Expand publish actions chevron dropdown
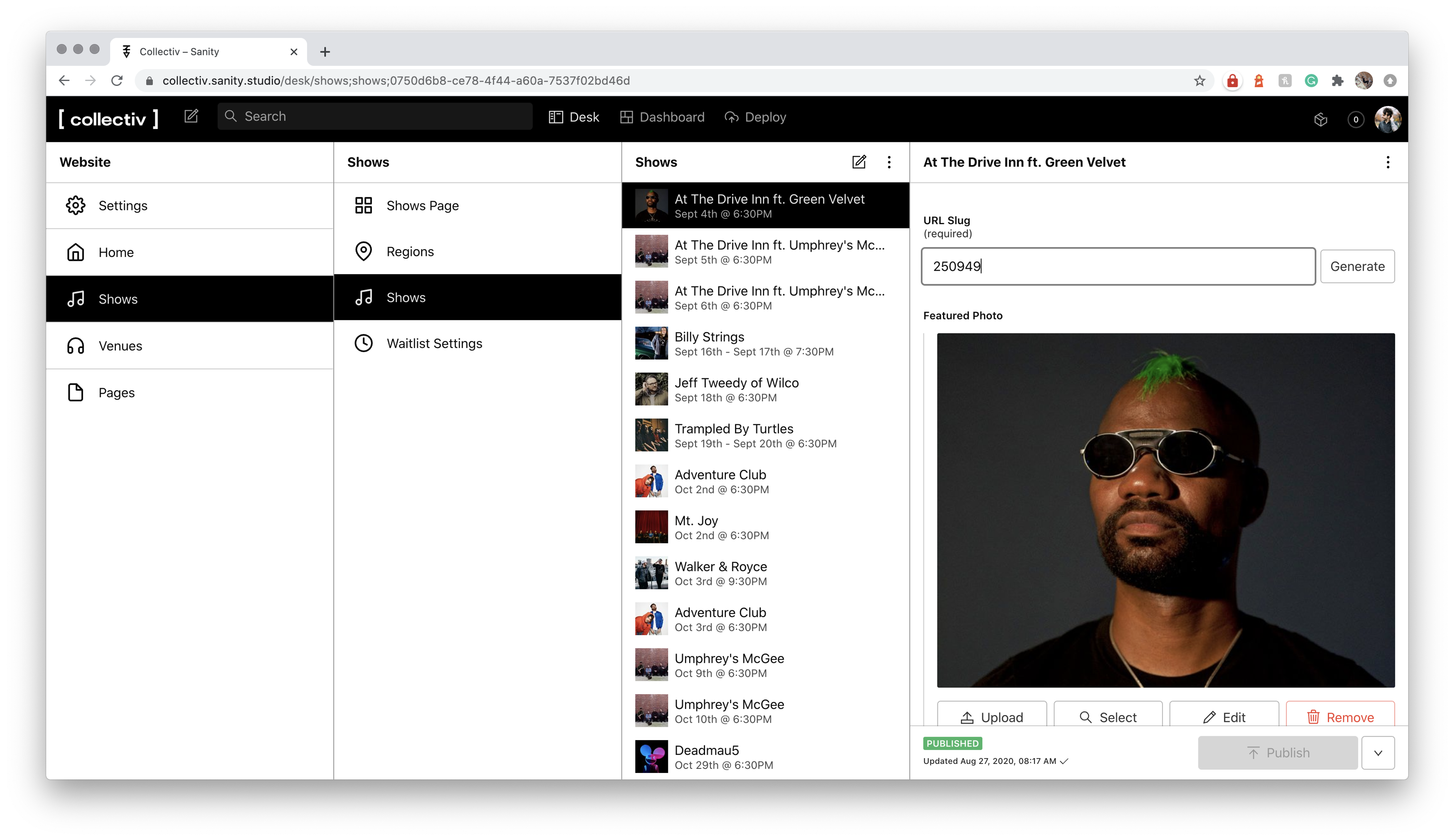The width and height of the screenshot is (1454, 840). (1378, 753)
